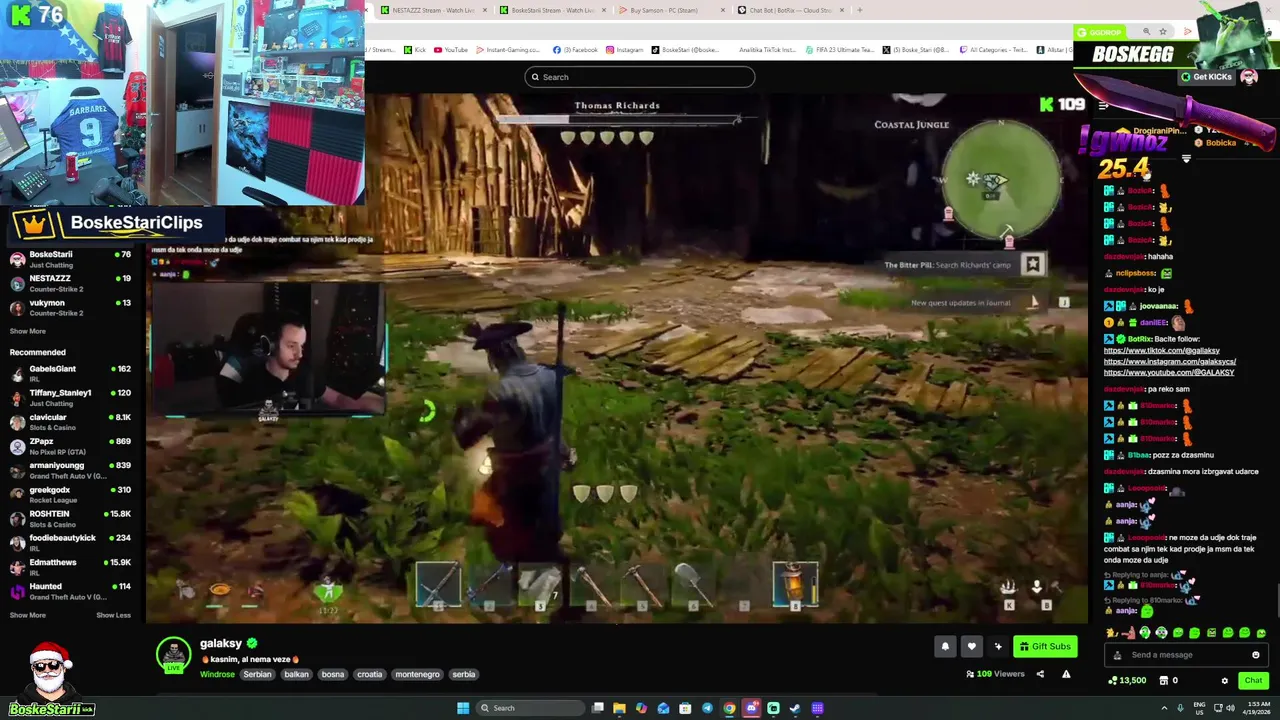Select the croatia stream tag
1280x720 pixels.
[369, 674]
